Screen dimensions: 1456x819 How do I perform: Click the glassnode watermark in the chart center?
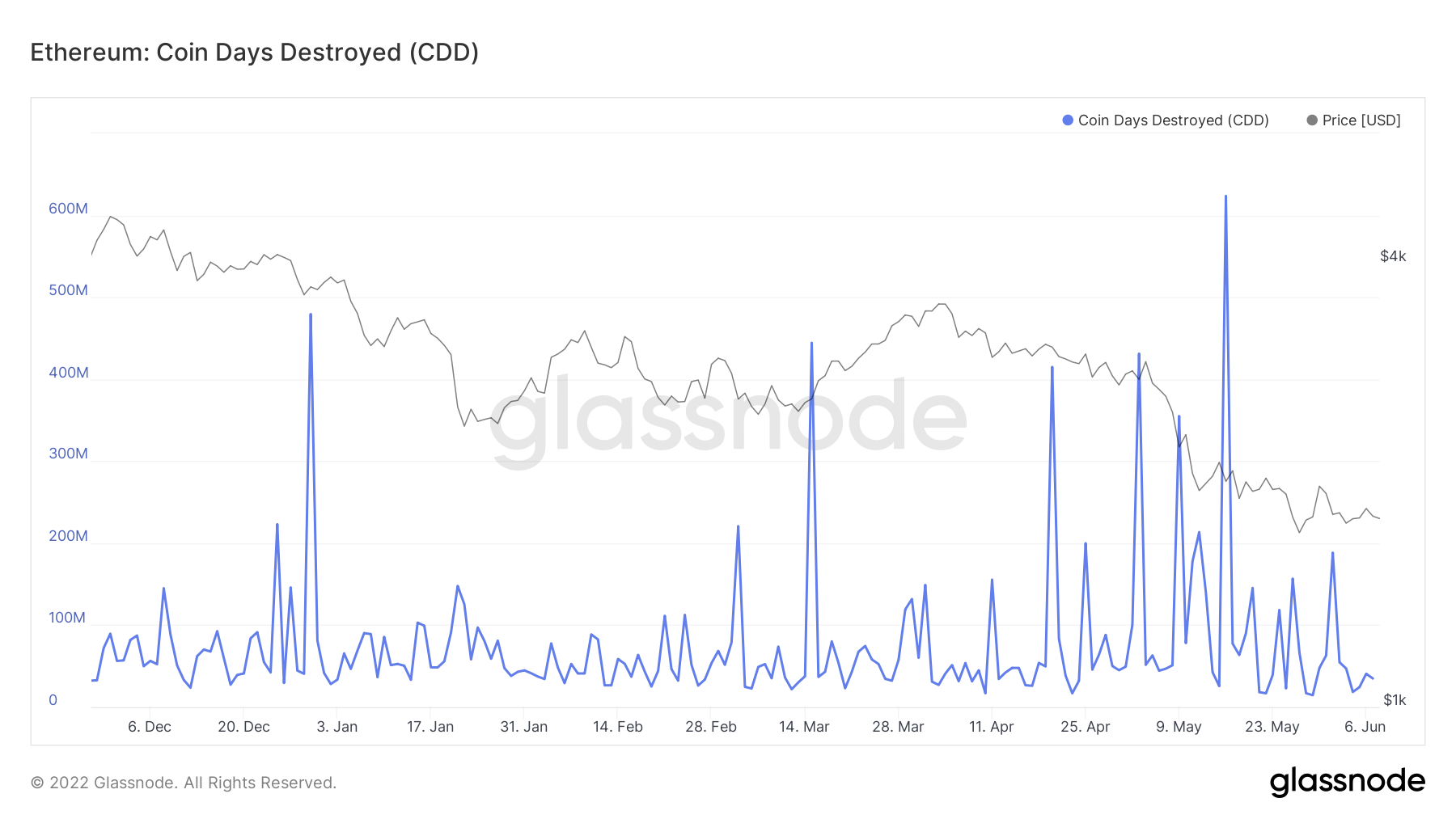coord(728,419)
